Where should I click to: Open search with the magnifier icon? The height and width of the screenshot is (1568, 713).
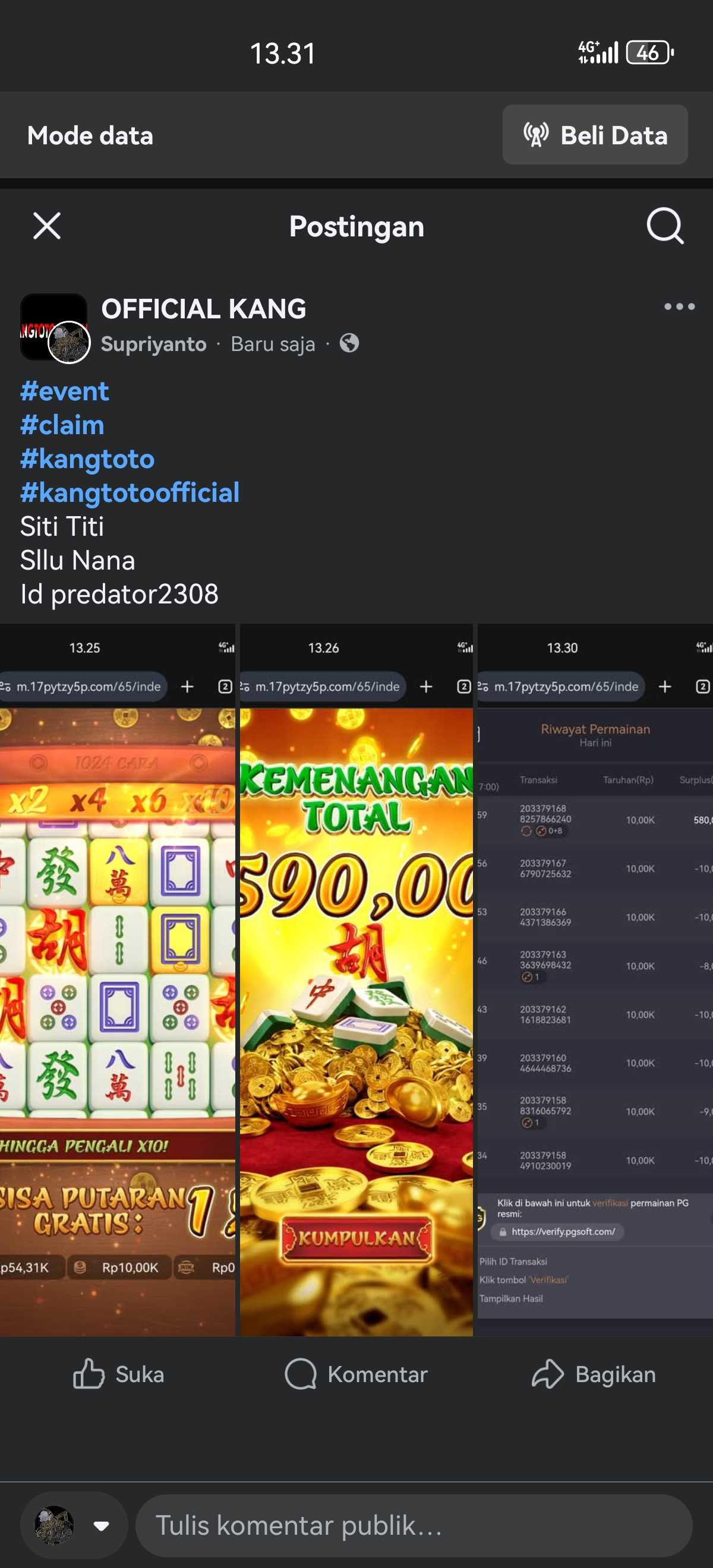point(665,226)
